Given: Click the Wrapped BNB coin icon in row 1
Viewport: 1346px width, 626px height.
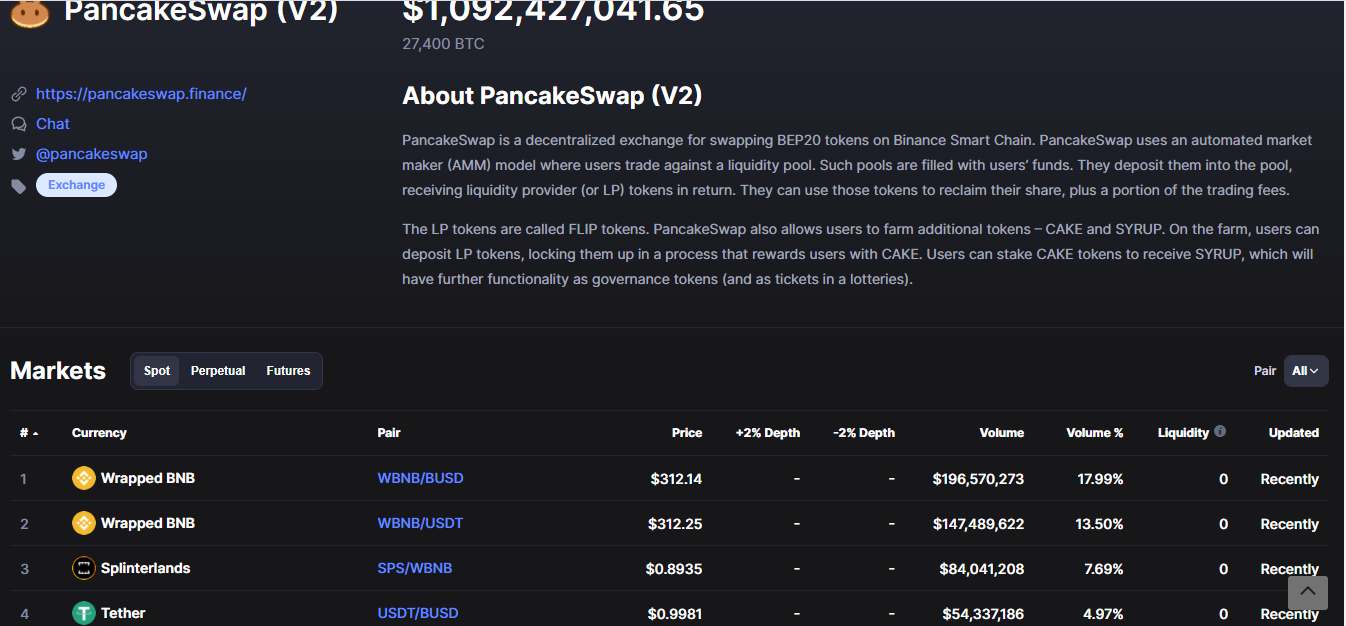Looking at the screenshot, I should [84, 478].
